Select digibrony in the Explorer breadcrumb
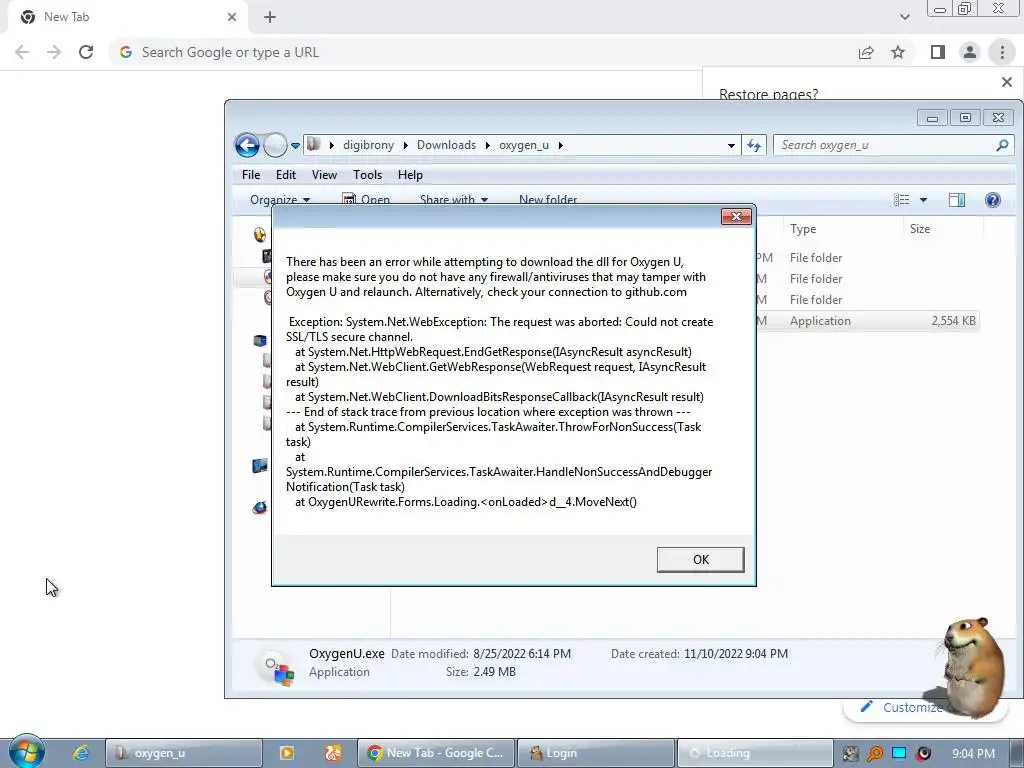This screenshot has height=768, width=1024. point(368,145)
